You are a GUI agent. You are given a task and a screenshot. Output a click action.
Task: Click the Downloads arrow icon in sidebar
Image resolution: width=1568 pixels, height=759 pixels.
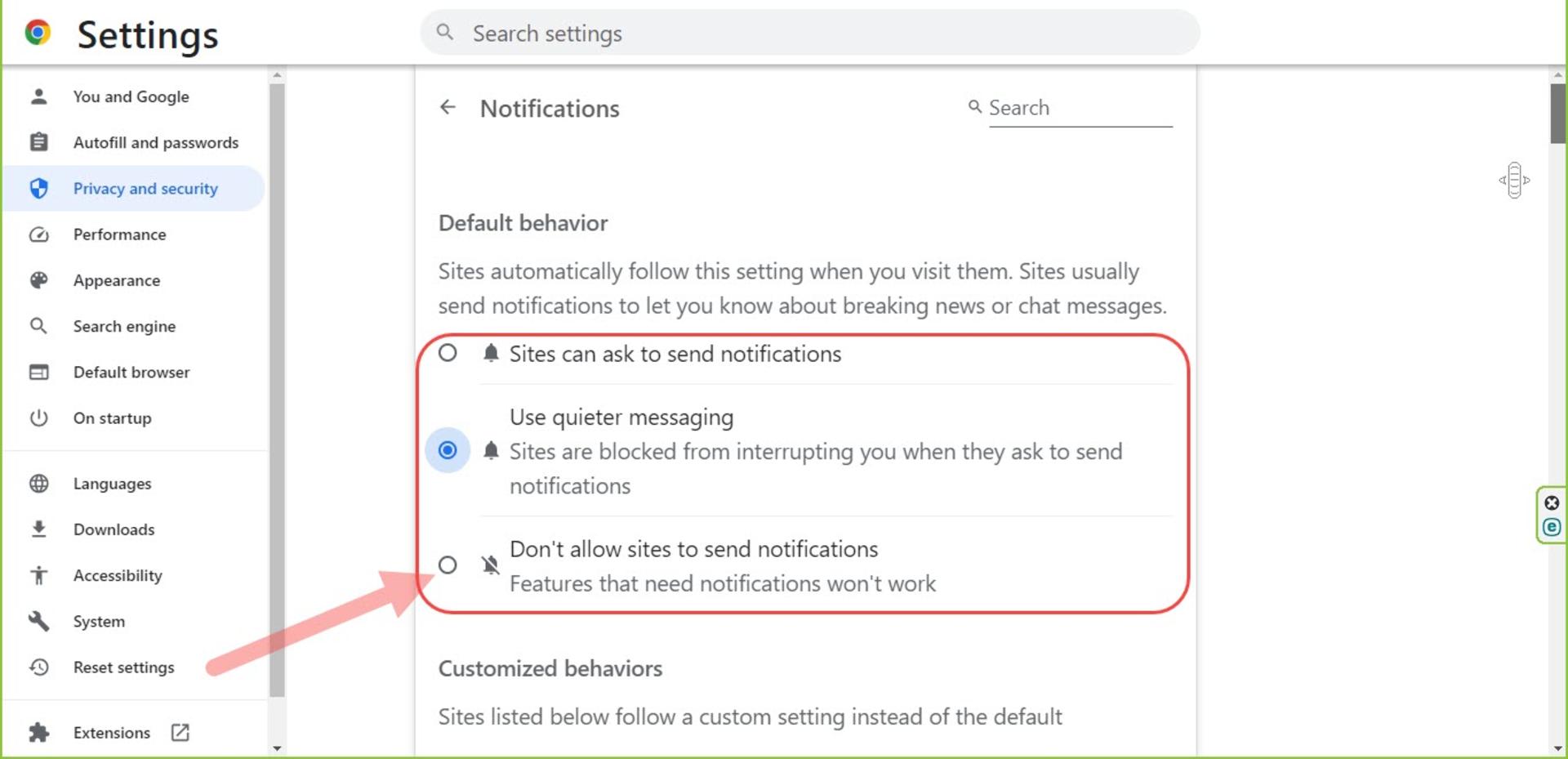[x=38, y=529]
